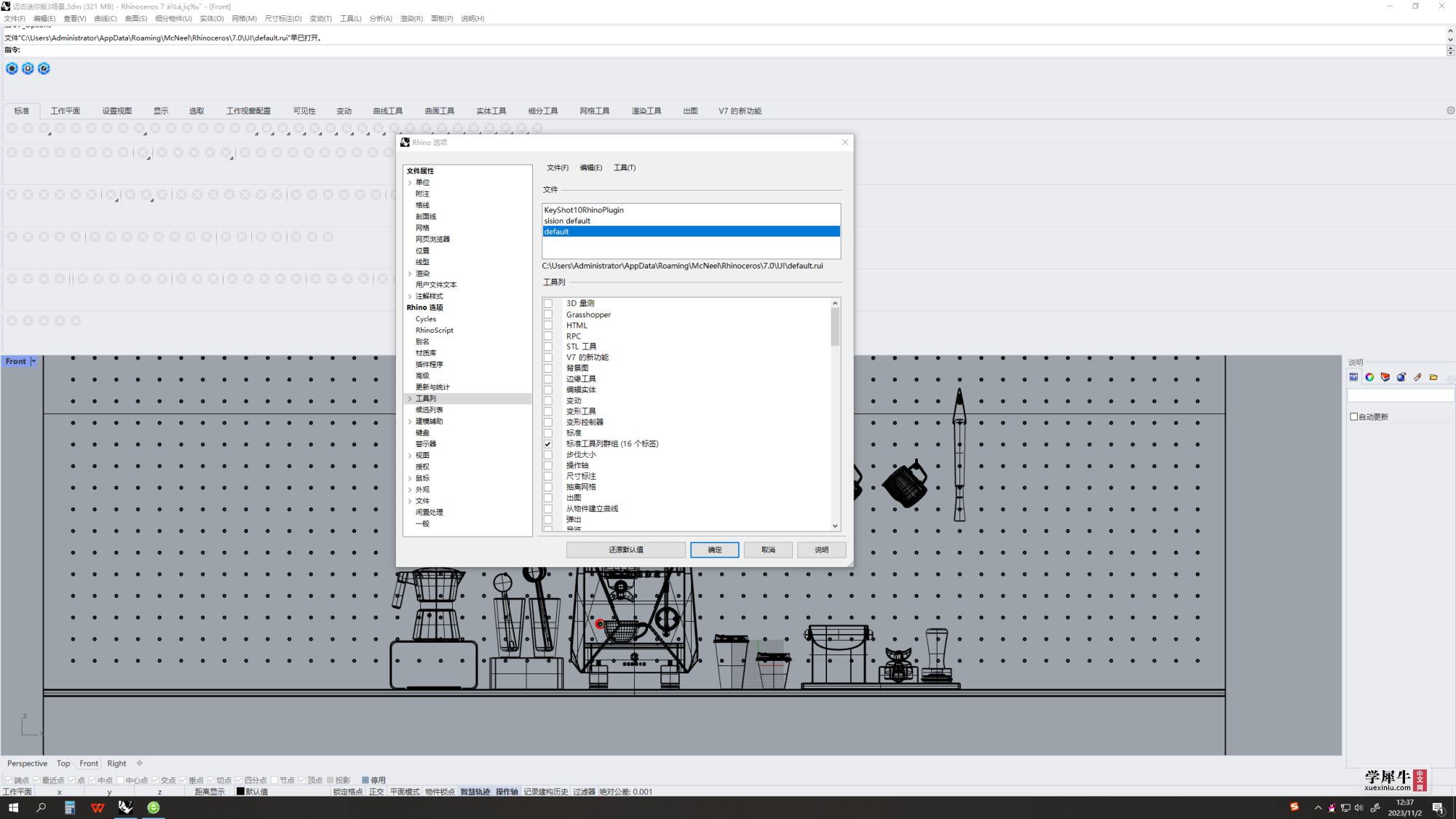1456x819 pixels.
Task: Toggle 锁定格点 in the status bar
Action: pos(348,791)
